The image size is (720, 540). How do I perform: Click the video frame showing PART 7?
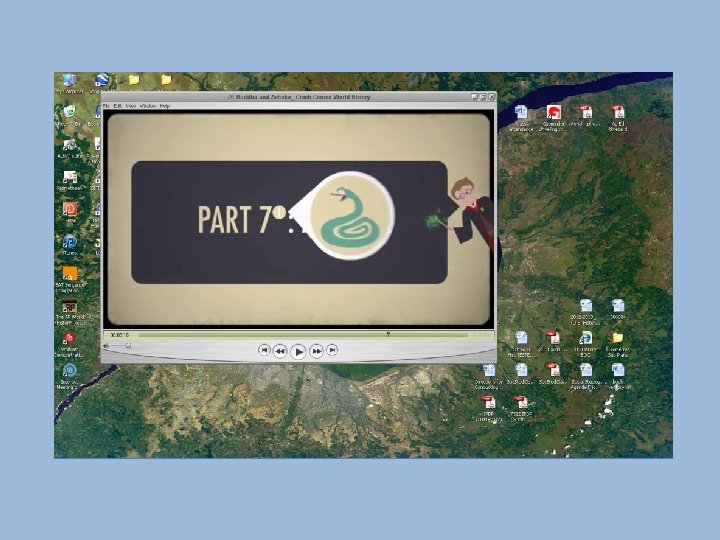[298, 220]
